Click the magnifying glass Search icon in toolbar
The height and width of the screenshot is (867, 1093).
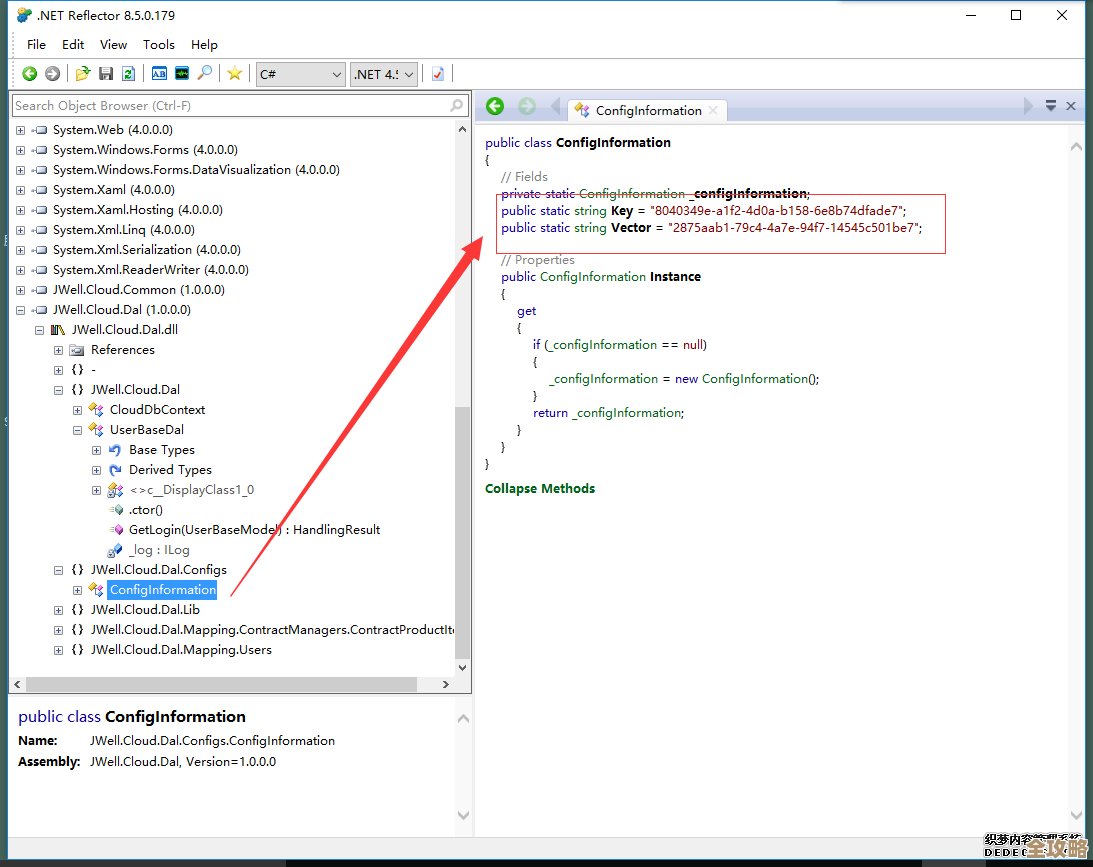[x=204, y=73]
